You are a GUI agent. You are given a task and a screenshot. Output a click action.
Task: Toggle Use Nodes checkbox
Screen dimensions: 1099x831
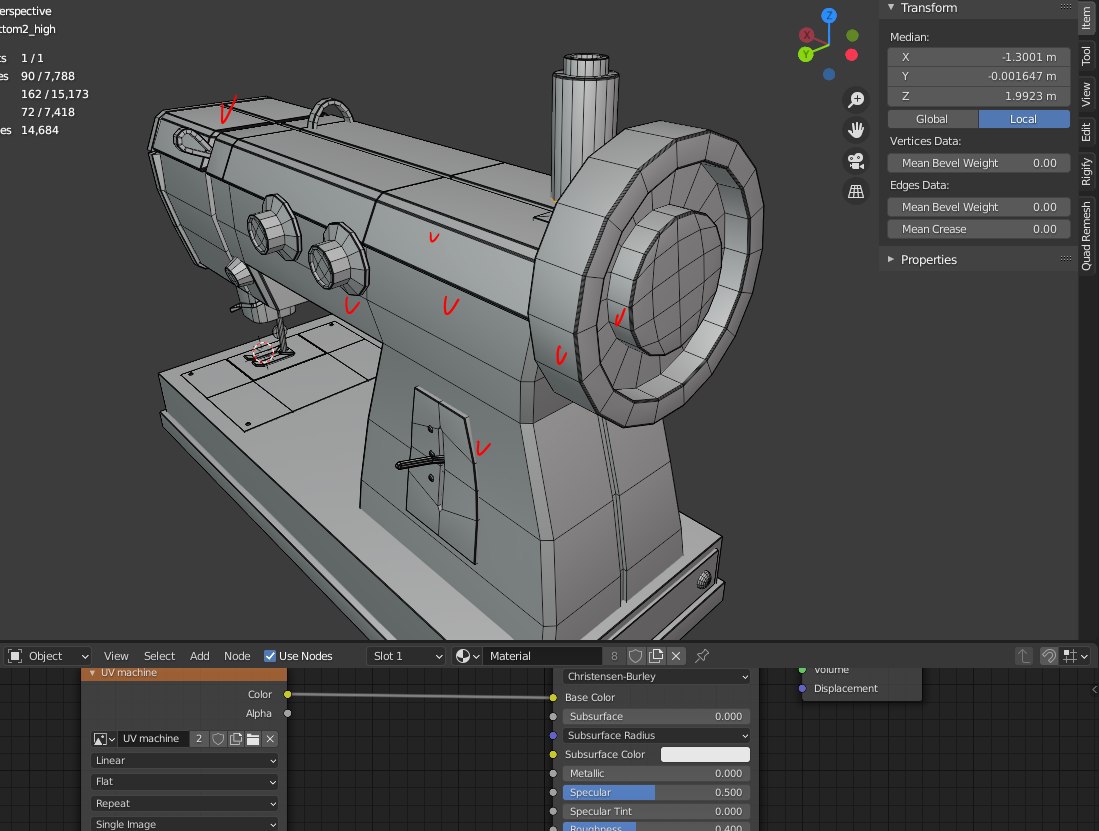(x=270, y=656)
